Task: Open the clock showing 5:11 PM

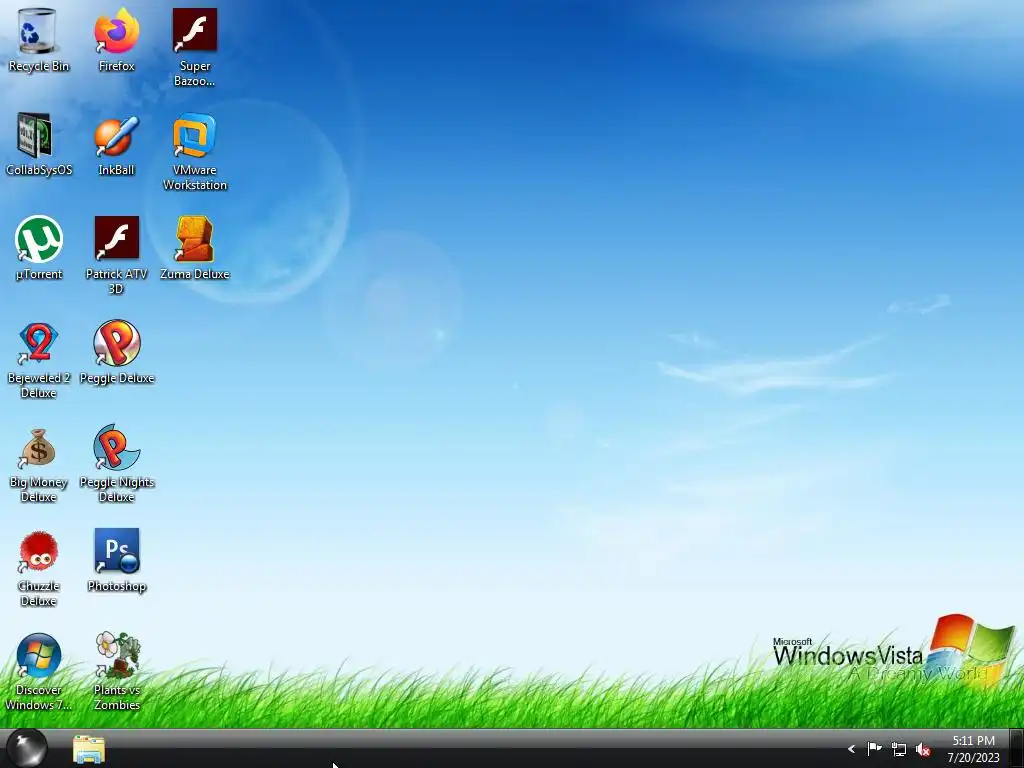Action: [973, 749]
